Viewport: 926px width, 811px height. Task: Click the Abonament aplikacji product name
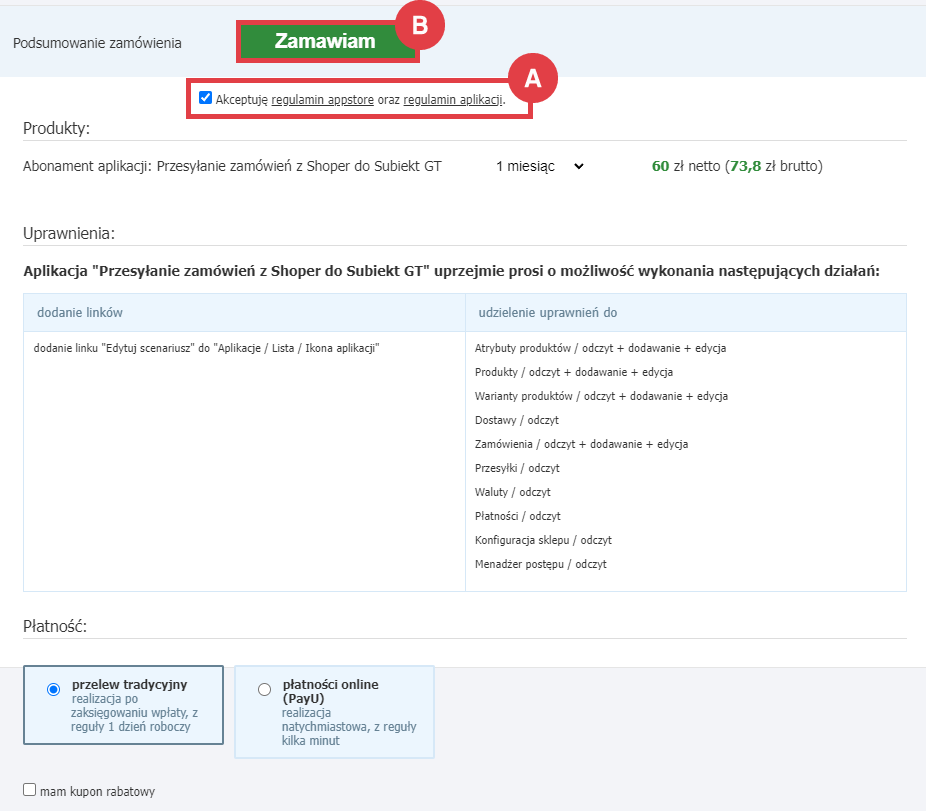232,166
